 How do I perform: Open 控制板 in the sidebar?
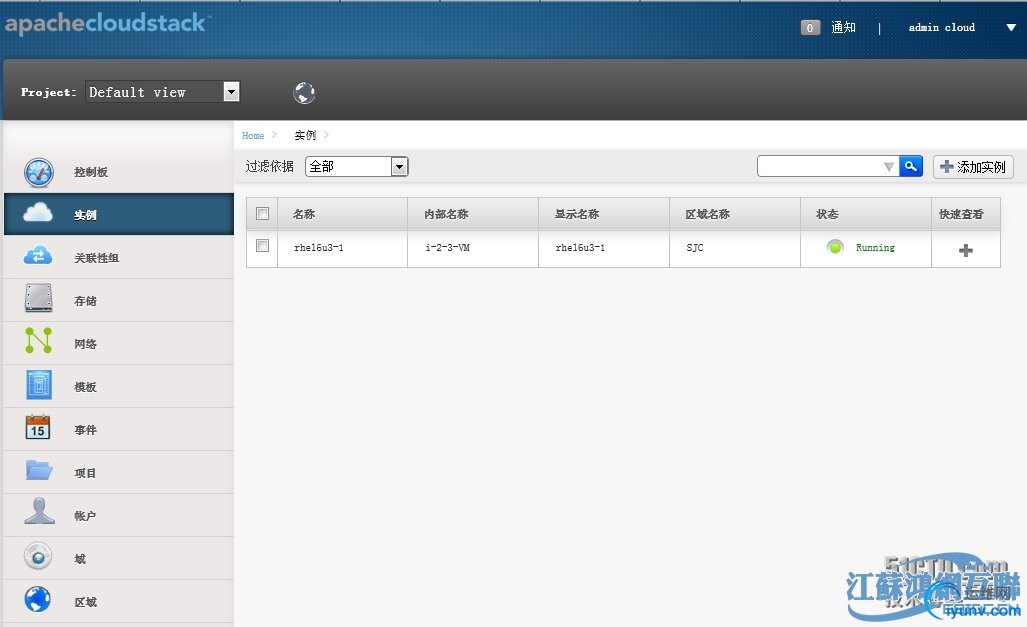pyautogui.click(x=119, y=172)
